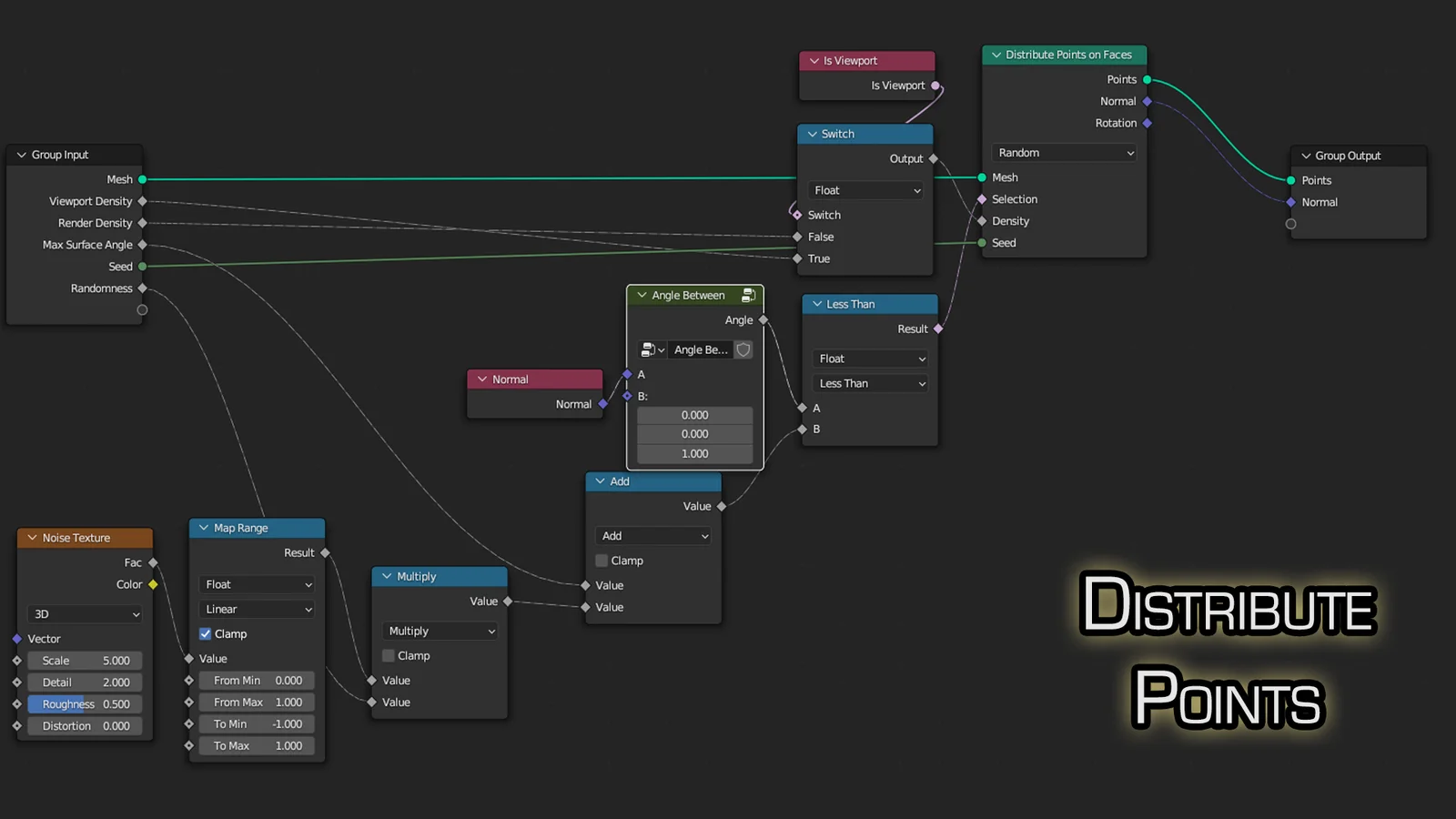Open the Multiply operation dropdown

[x=439, y=631]
